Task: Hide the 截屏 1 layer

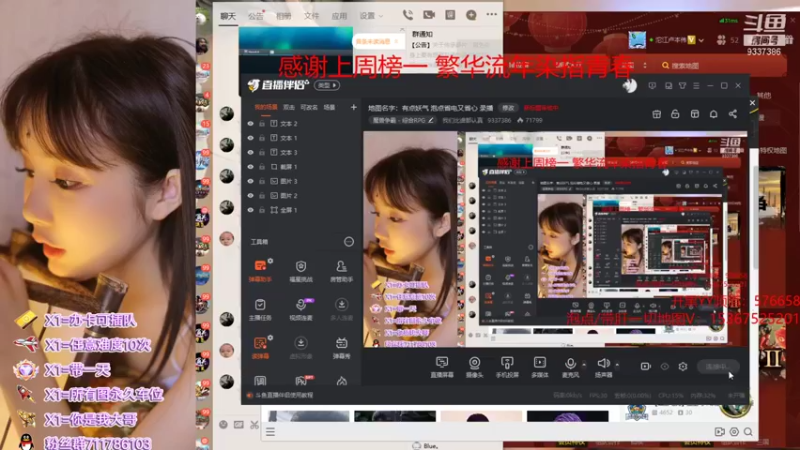Action: [251, 166]
